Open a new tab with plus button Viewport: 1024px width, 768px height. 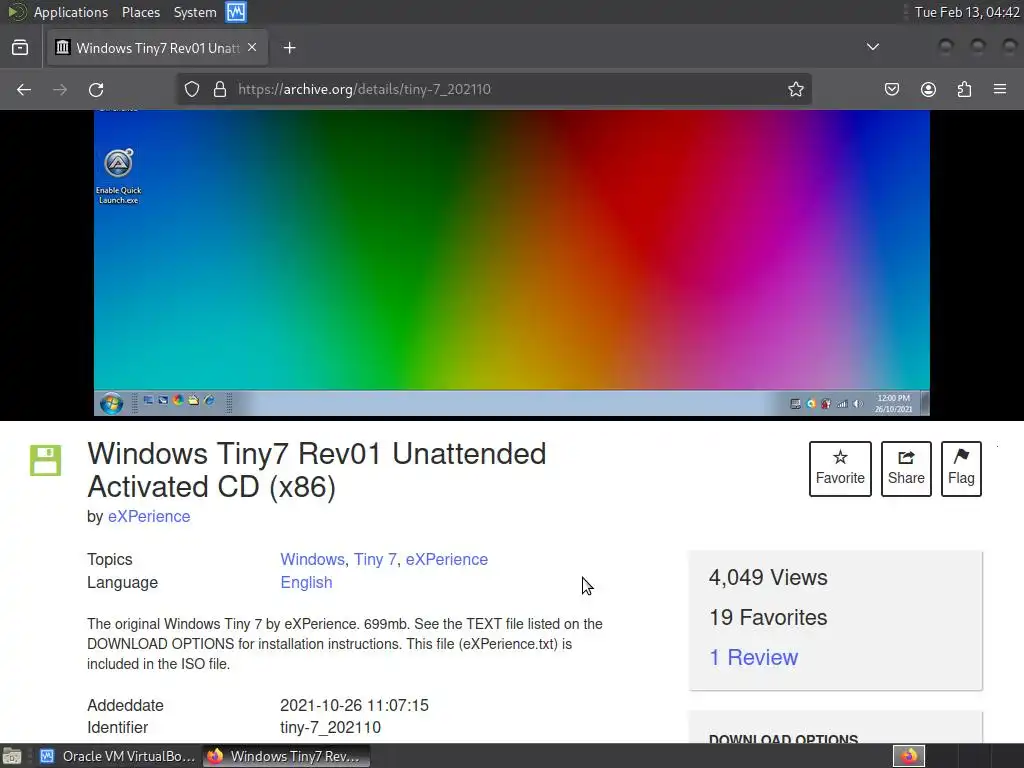coord(289,48)
